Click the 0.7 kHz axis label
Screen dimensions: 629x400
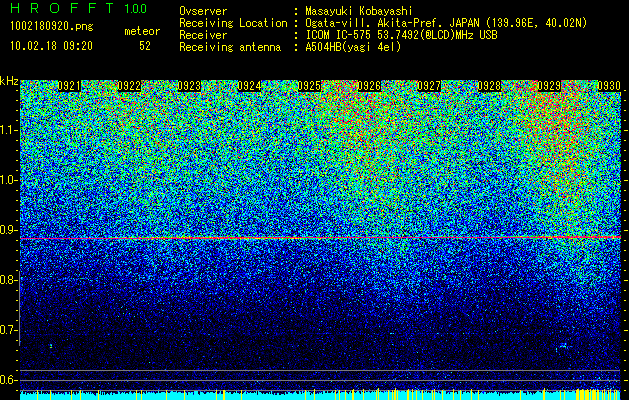8,330
